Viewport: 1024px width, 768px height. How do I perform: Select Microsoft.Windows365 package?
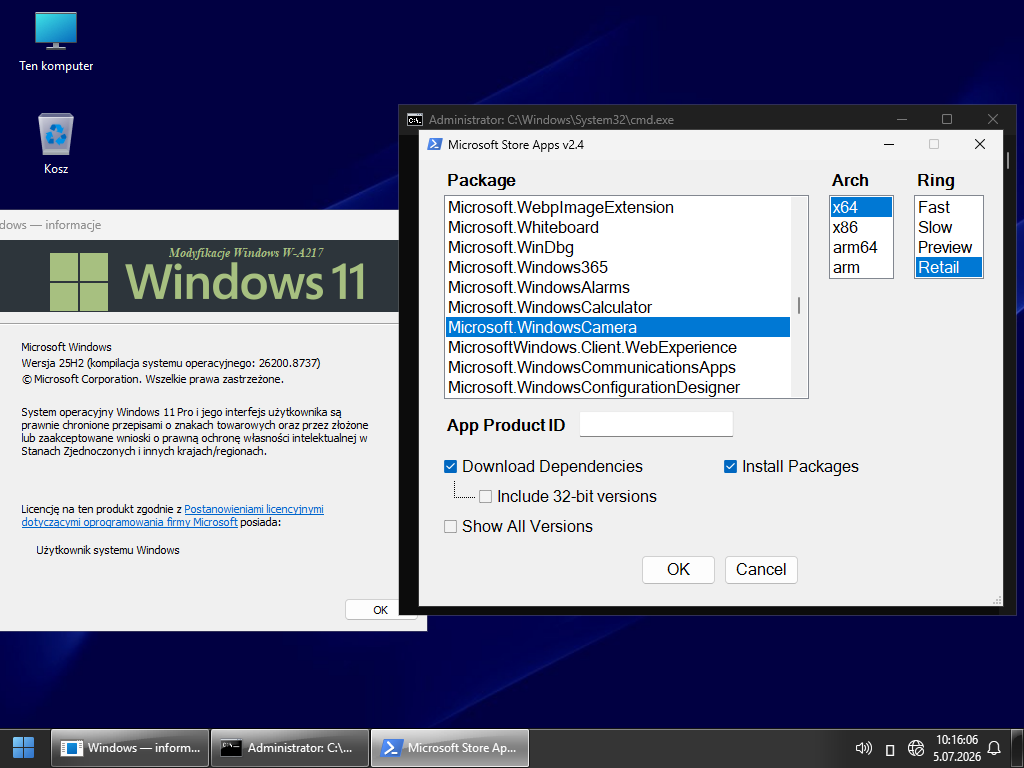(x=618, y=267)
